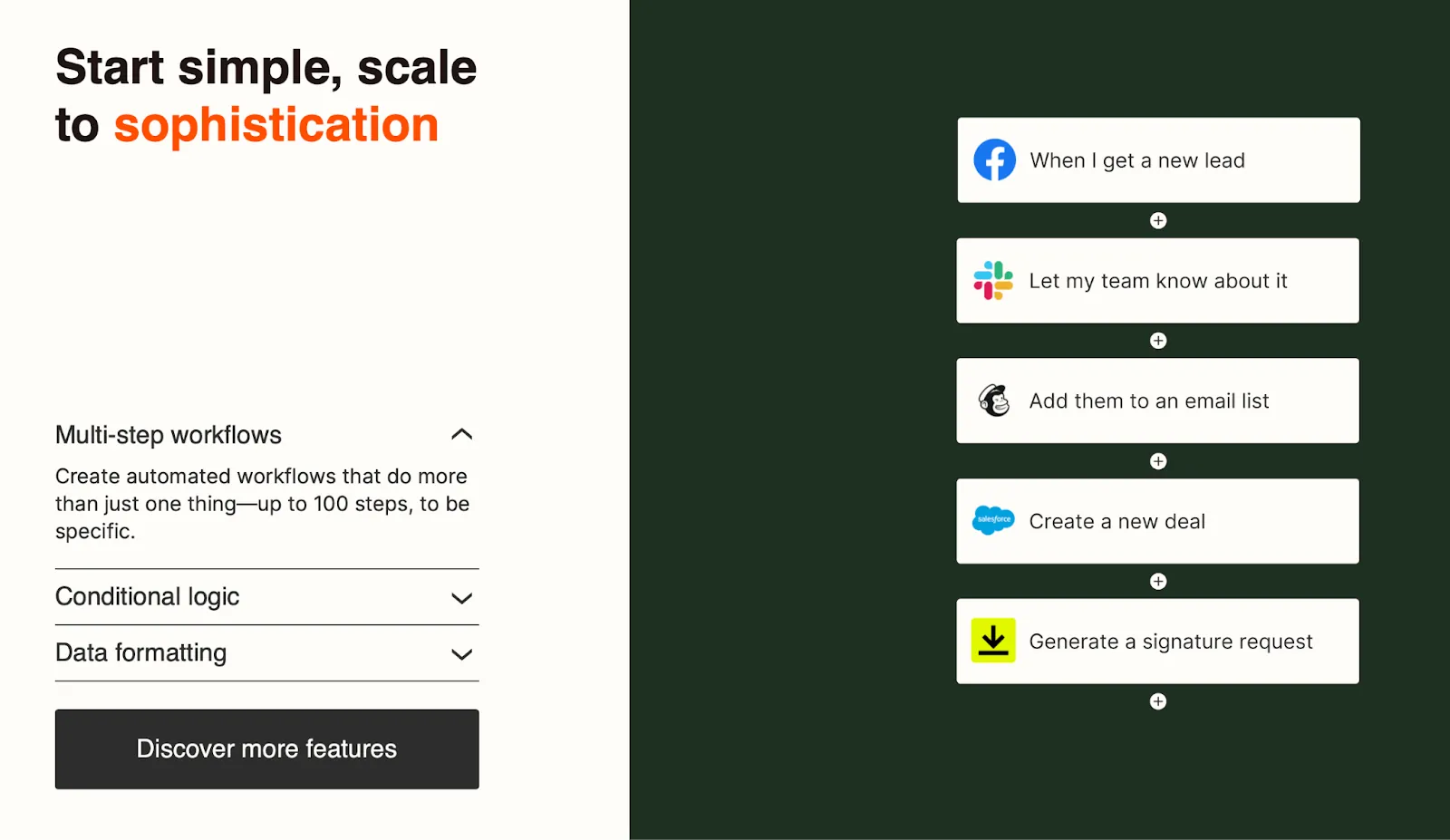Image resolution: width=1450 pixels, height=840 pixels.
Task: Select the 'Let my team know about it' card
Action: [1158, 280]
